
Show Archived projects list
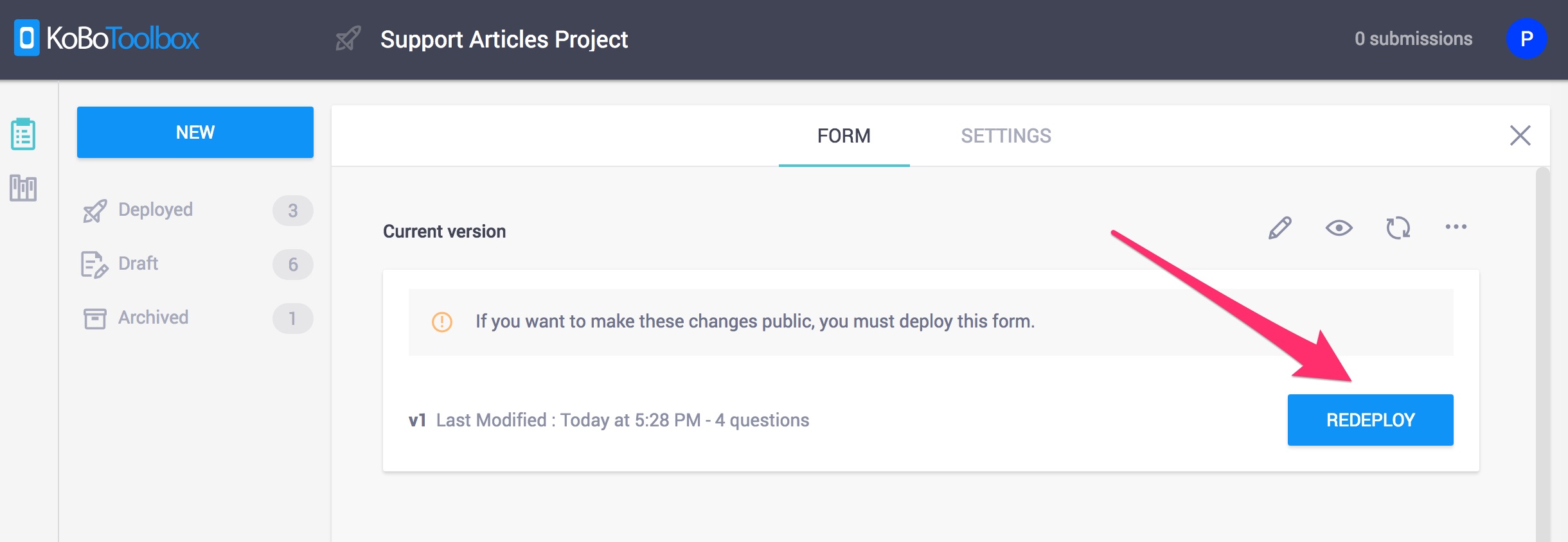tap(153, 318)
